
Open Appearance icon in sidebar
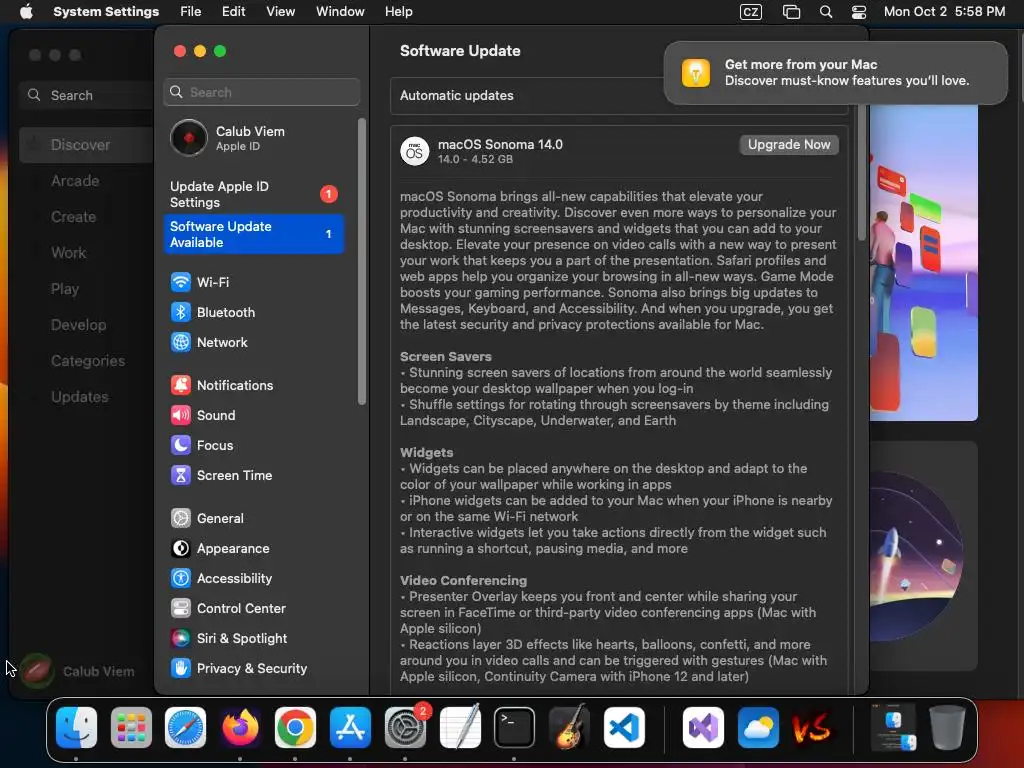[180, 549]
